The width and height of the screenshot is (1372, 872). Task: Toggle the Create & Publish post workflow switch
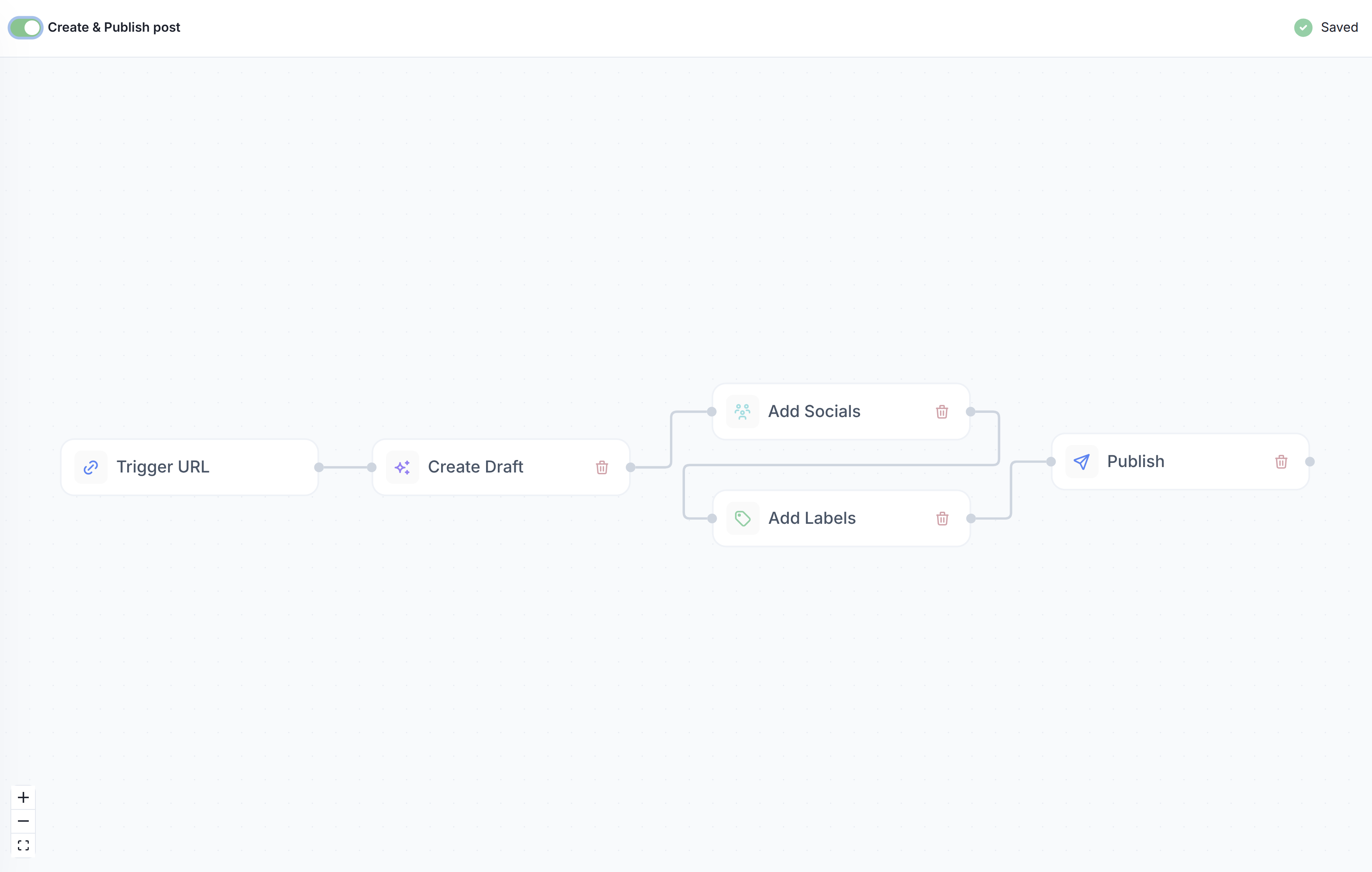coord(26,28)
